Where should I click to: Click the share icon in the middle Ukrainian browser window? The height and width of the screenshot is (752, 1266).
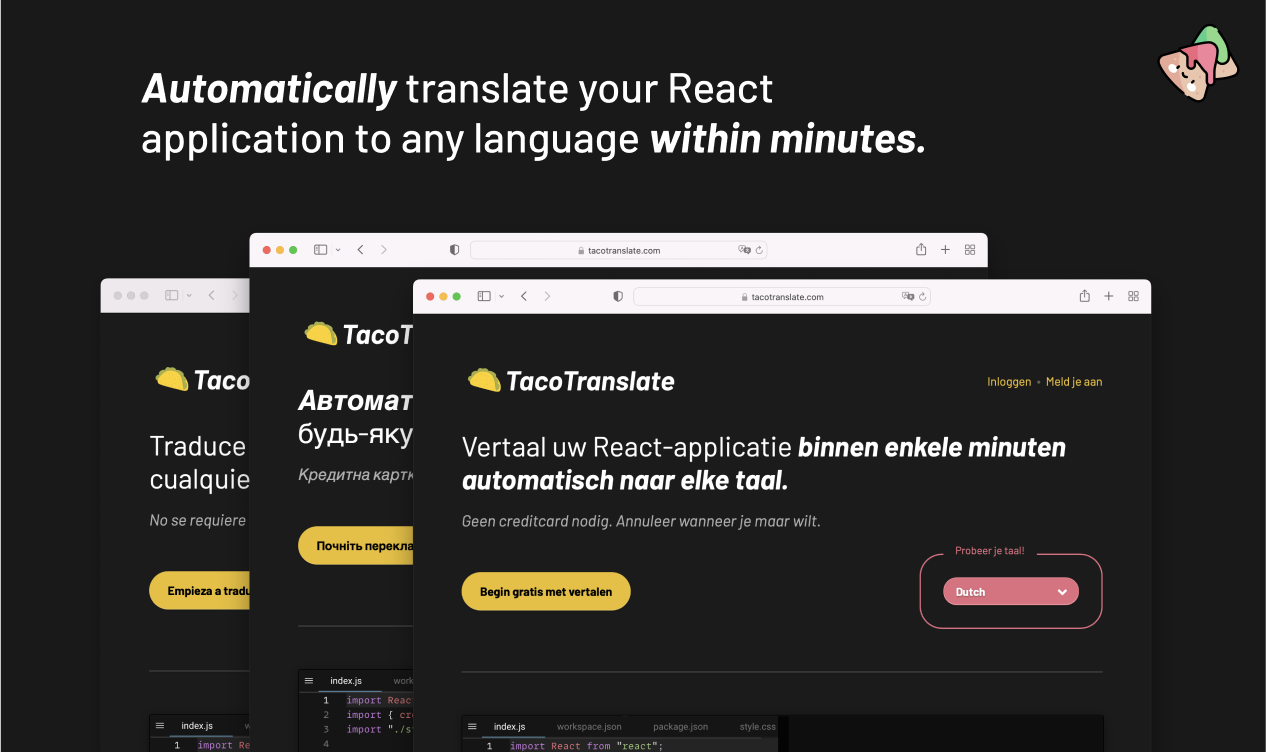pyautogui.click(x=921, y=250)
